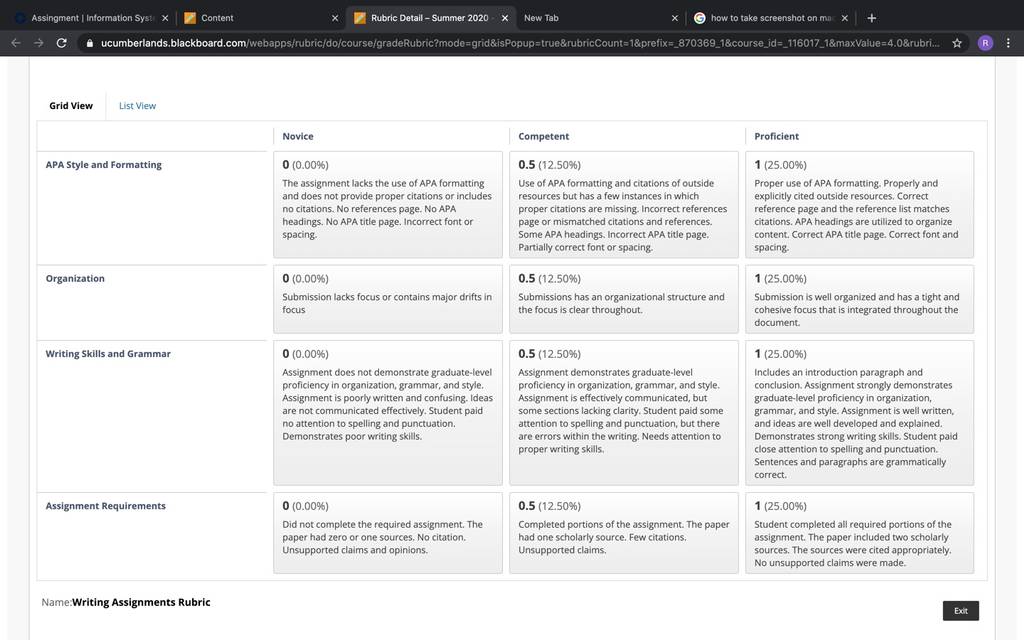
Task: Click the APA Style and Formatting row label
Action: click(103, 165)
